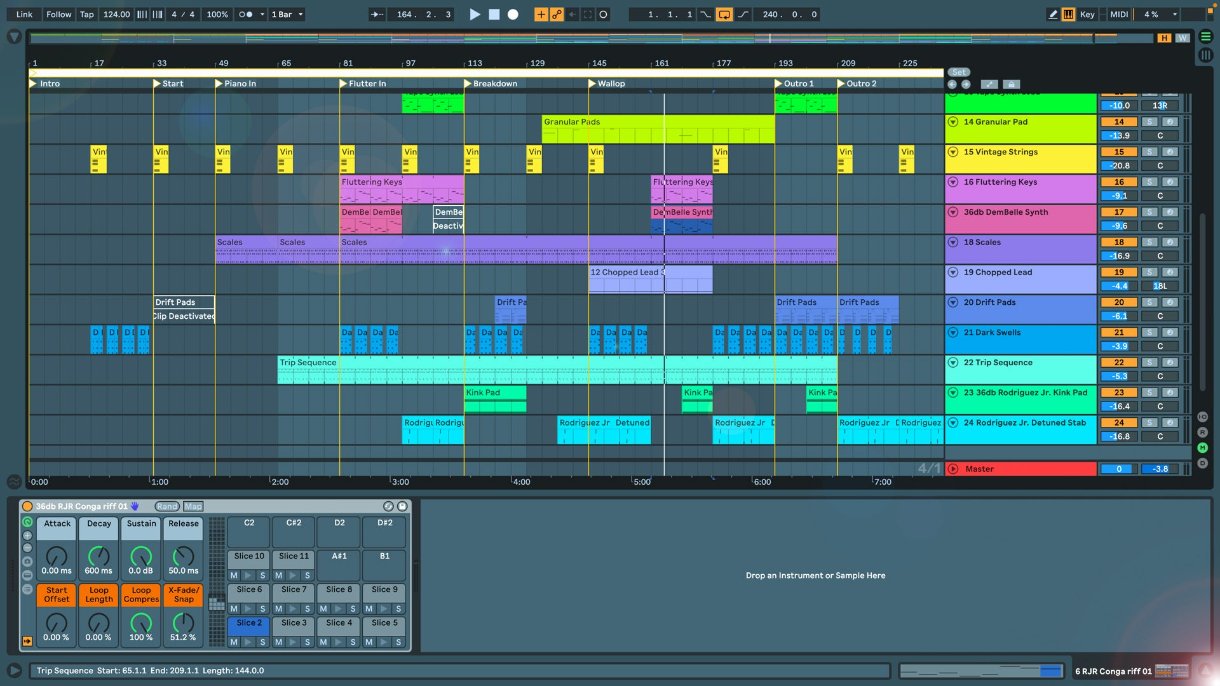
Task: Enable the computer MIDI keyboard icon
Action: (1068, 15)
